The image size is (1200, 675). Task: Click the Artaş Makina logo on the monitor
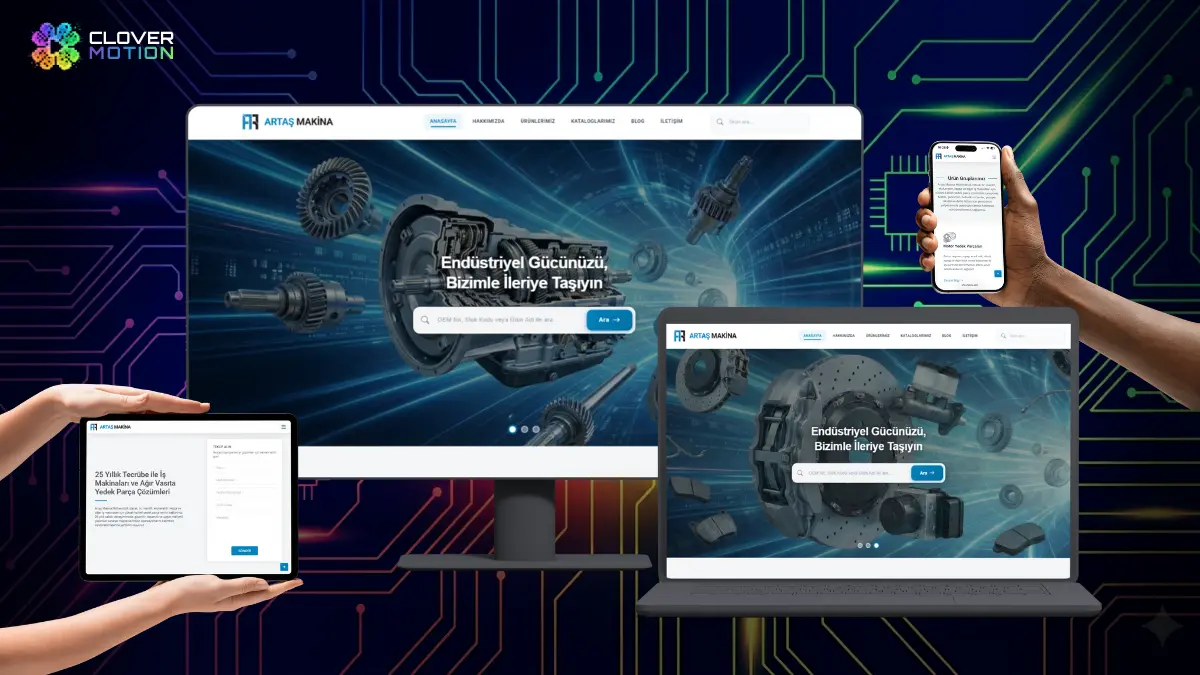click(287, 122)
